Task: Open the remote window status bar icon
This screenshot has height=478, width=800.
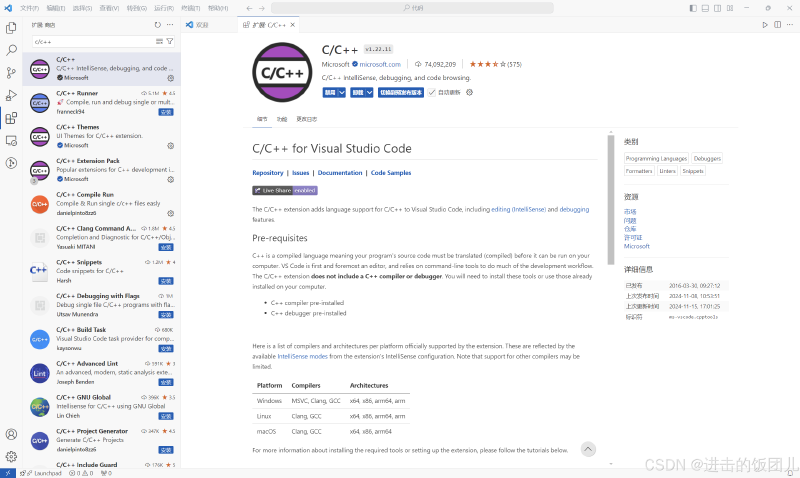Action: (8, 473)
